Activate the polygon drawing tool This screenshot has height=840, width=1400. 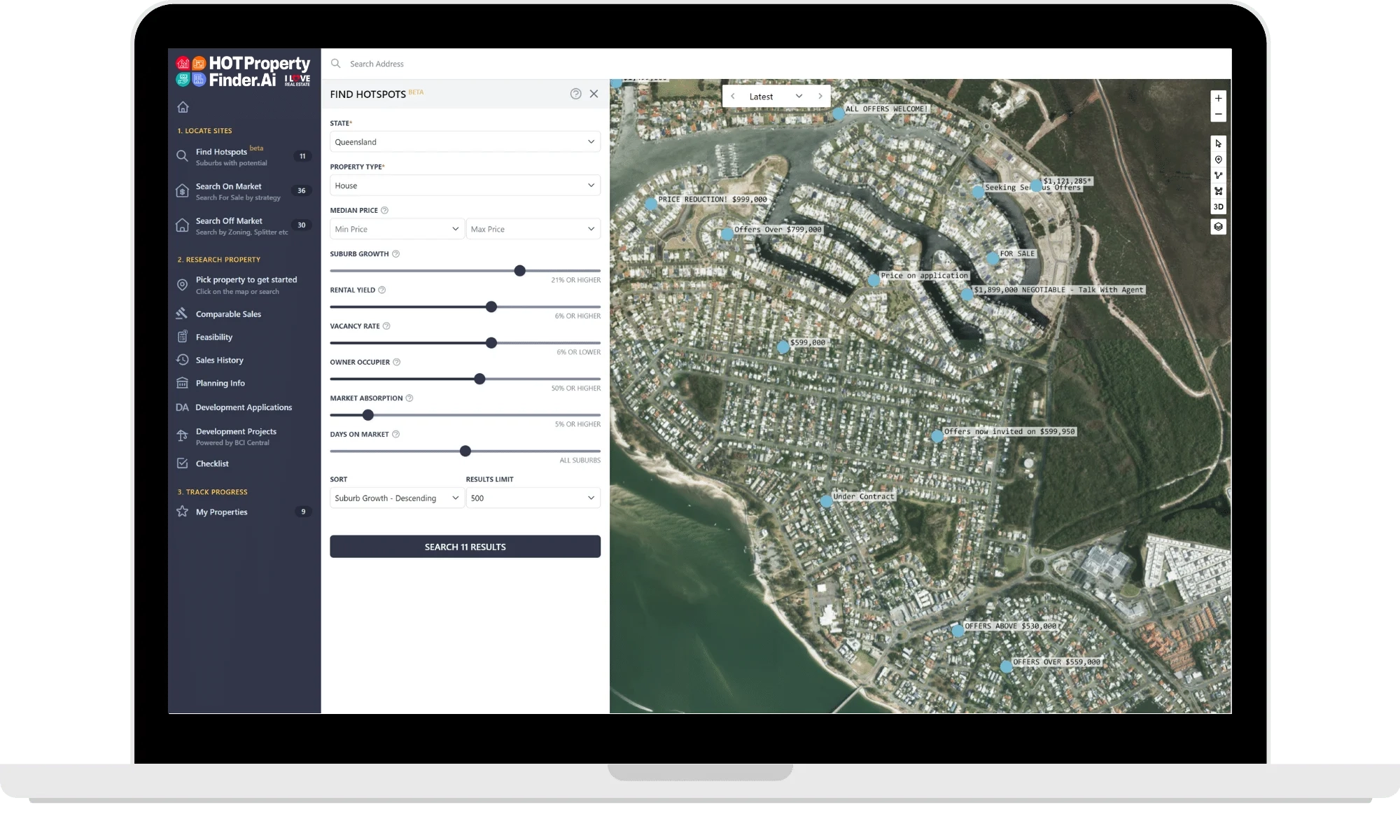[x=1218, y=191]
